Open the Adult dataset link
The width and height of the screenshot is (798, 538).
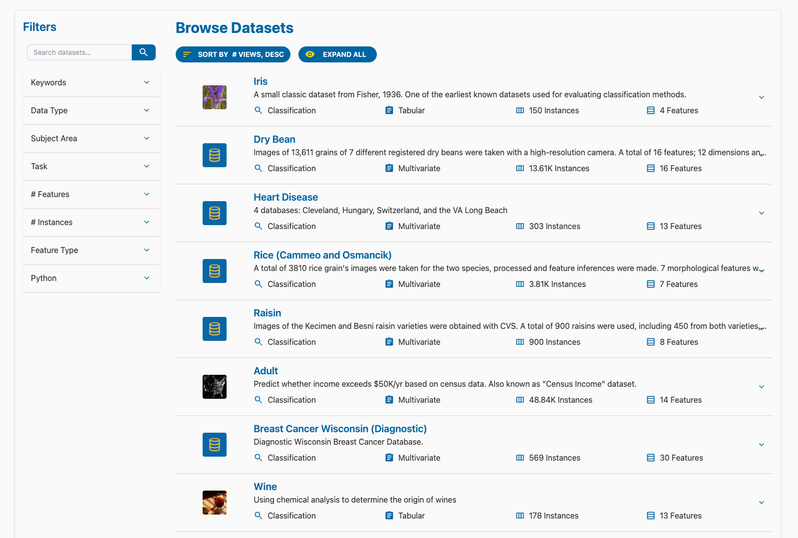pos(266,371)
